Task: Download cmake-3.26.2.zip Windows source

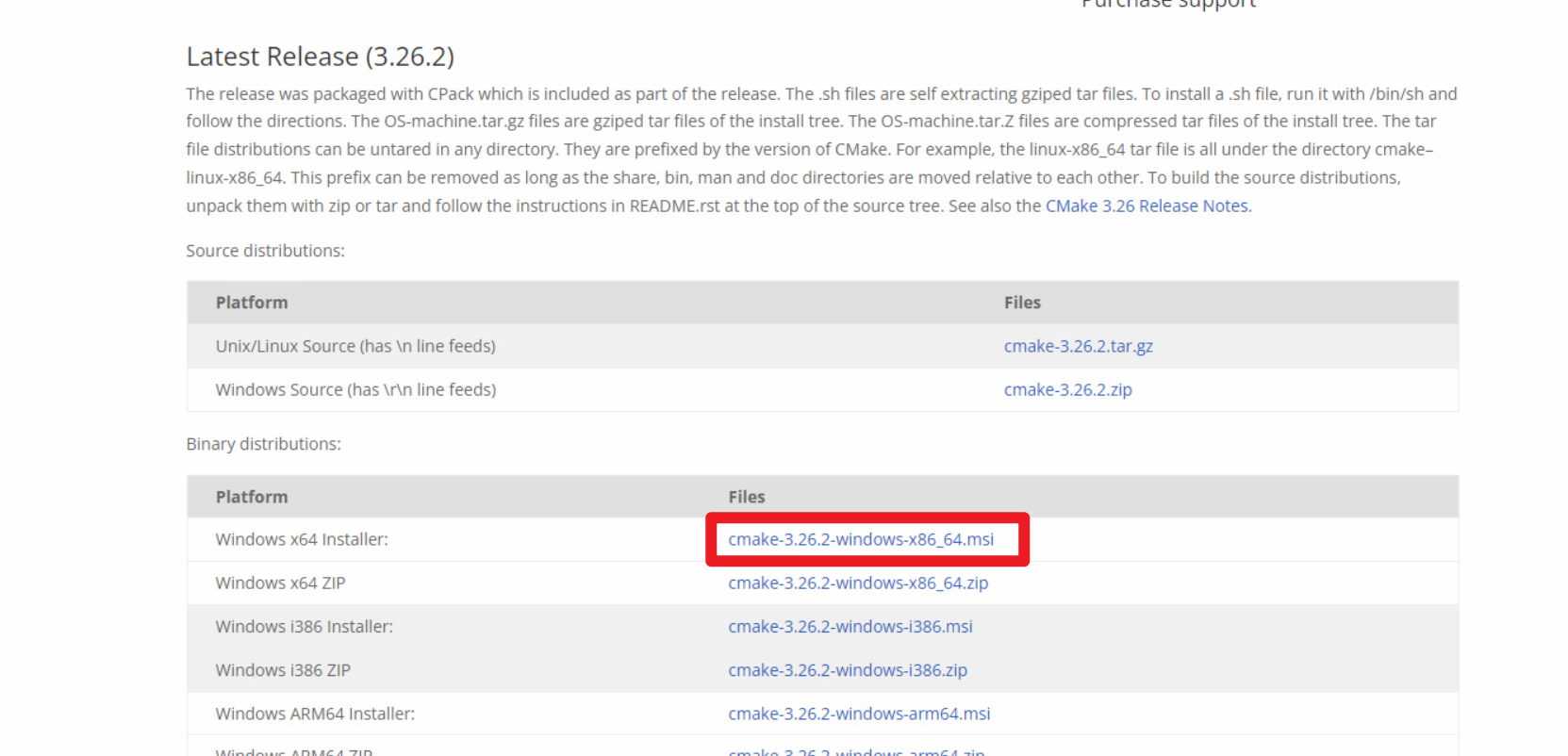Action: tap(1067, 389)
